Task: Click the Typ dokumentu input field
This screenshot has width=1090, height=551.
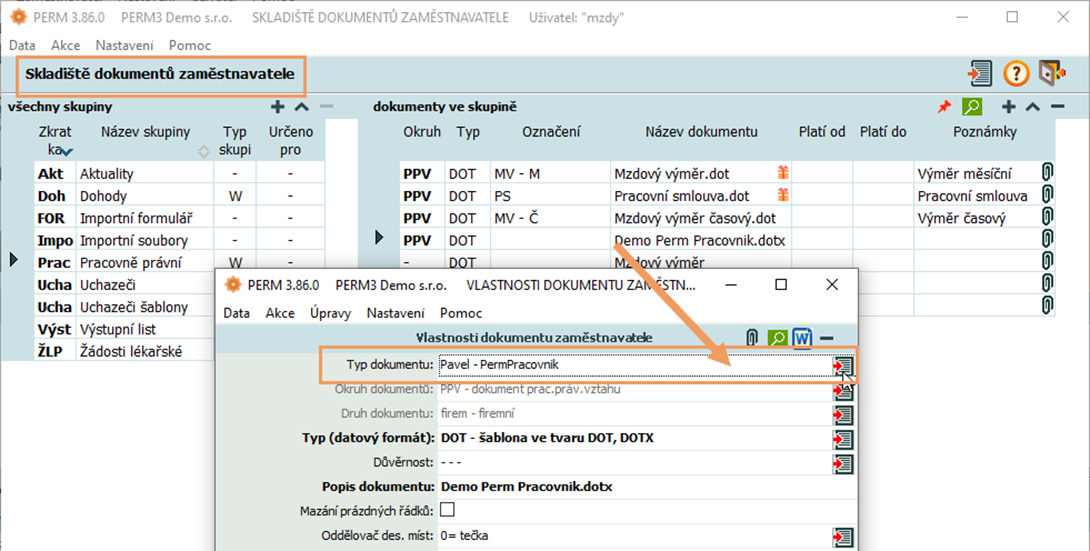Action: [x=635, y=365]
